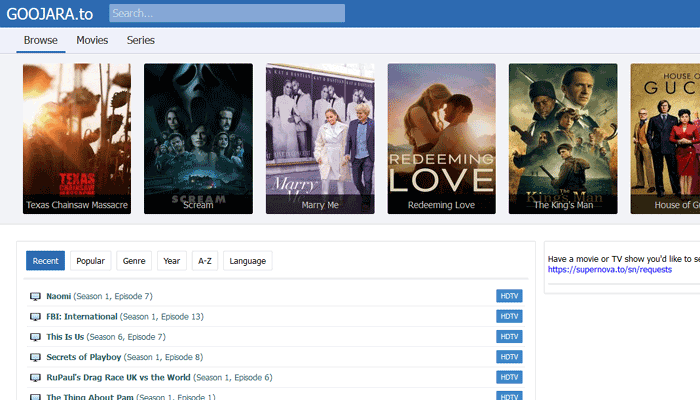Open the Texas Chainsaw Massacre poster
Screen dimensions: 700x400
[x=77, y=138]
